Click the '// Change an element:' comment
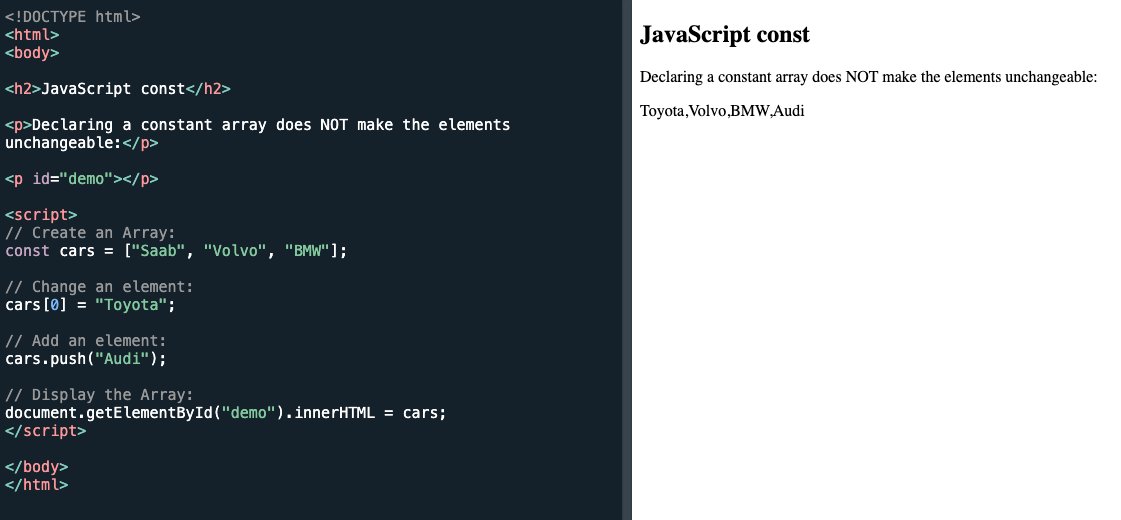Image resolution: width=1121 pixels, height=520 pixels. [99, 287]
